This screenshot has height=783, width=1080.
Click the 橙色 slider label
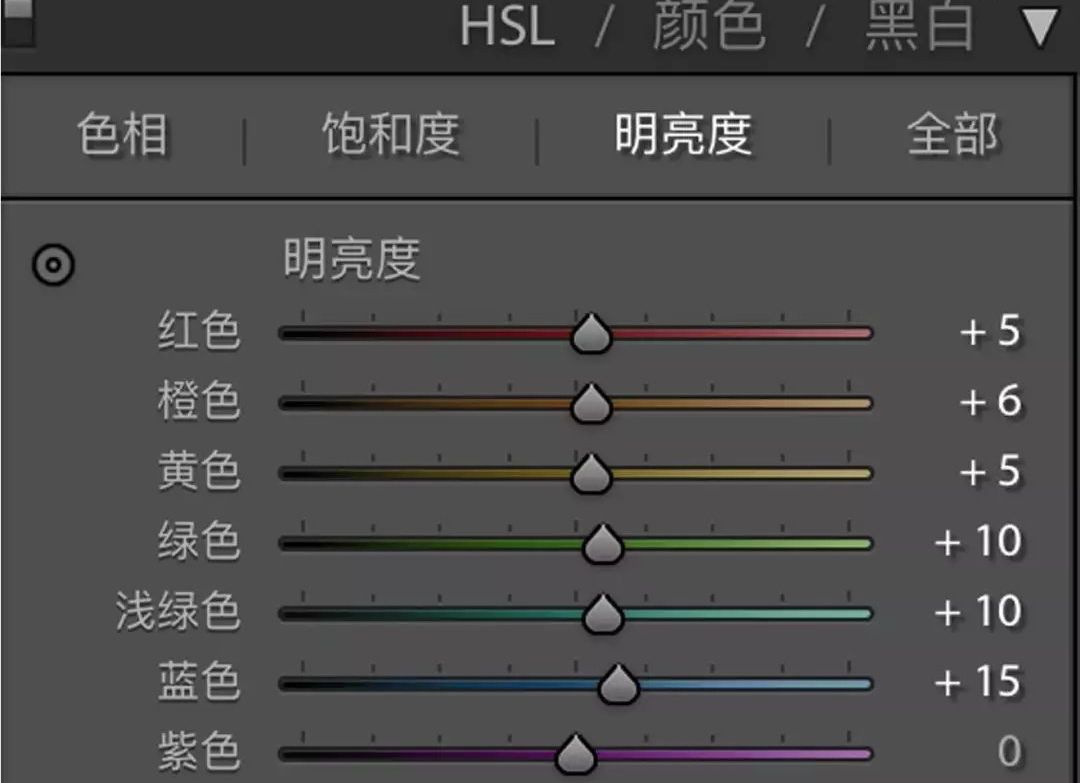point(199,401)
